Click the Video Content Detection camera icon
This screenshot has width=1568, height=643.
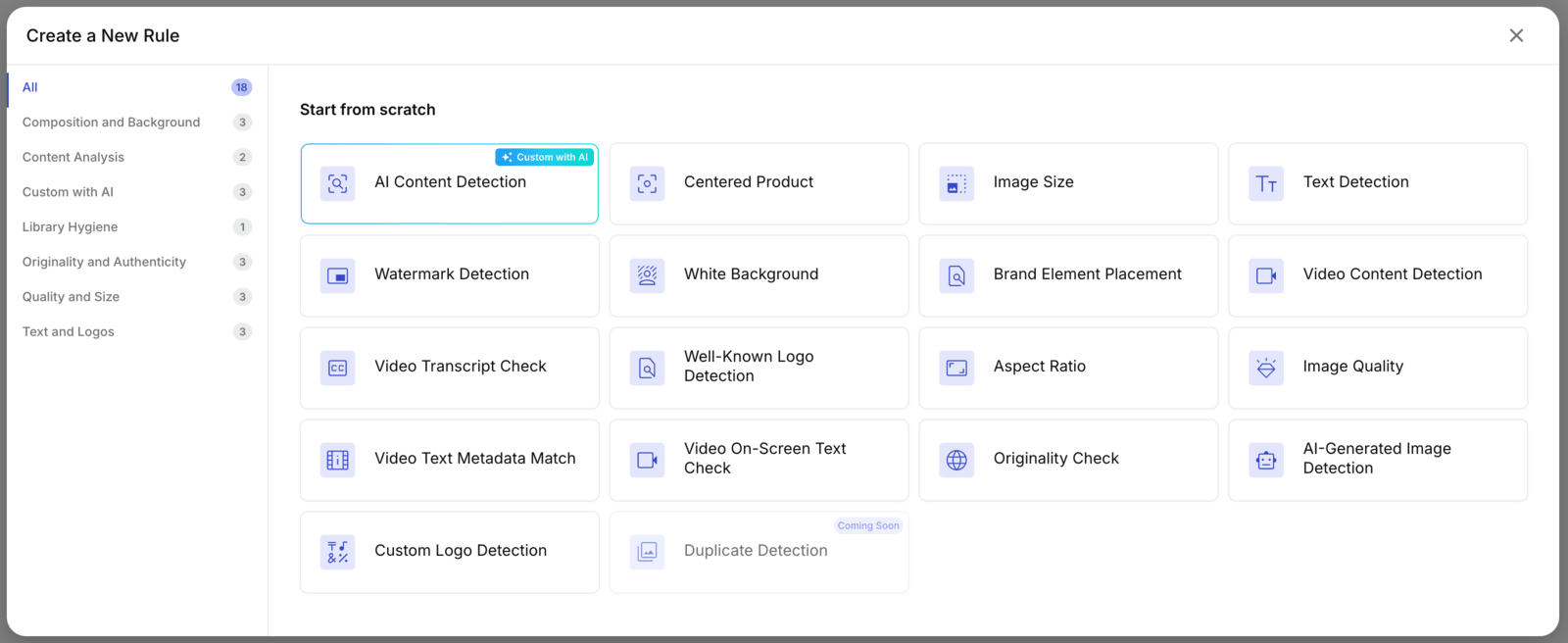click(x=1266, y=275)
